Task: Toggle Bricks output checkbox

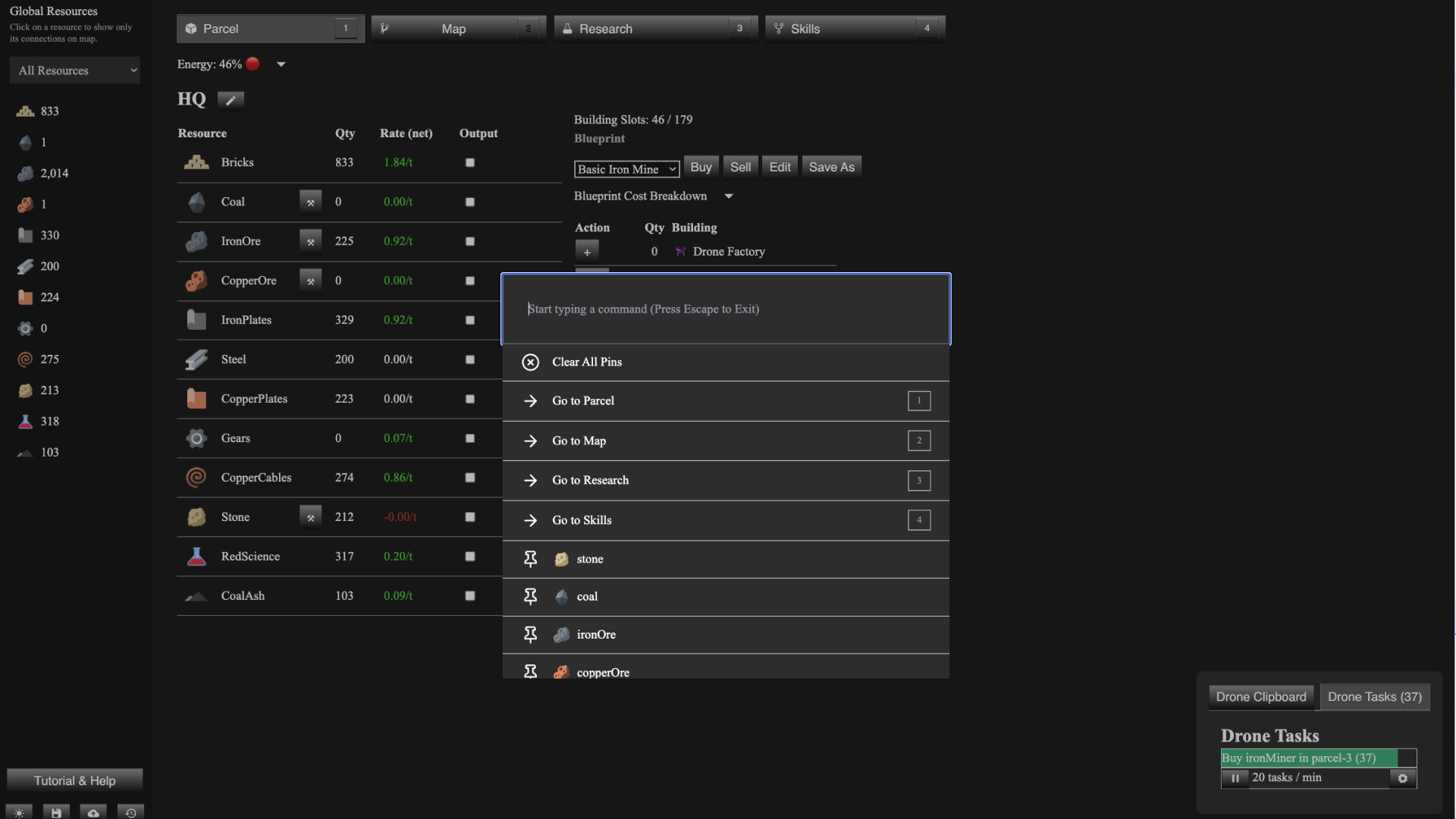Action: click(470, 162)
